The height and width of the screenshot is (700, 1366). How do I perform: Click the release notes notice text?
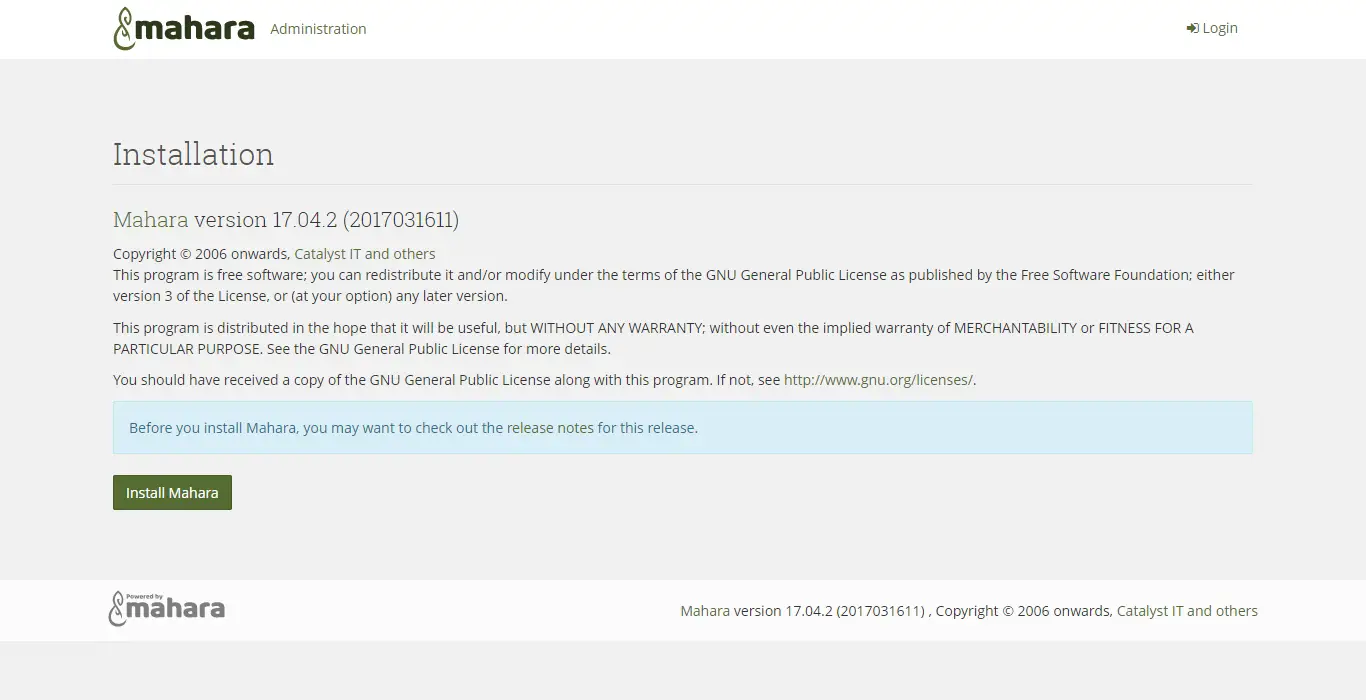[x=413, y=428]
